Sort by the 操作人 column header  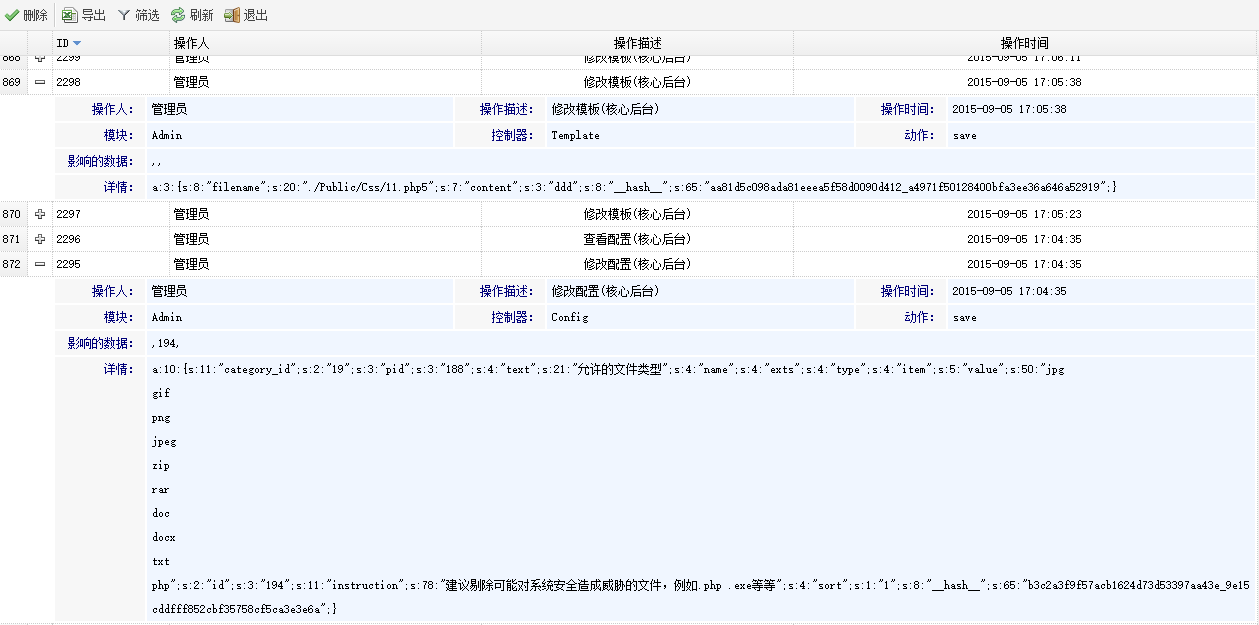(191, 43)
